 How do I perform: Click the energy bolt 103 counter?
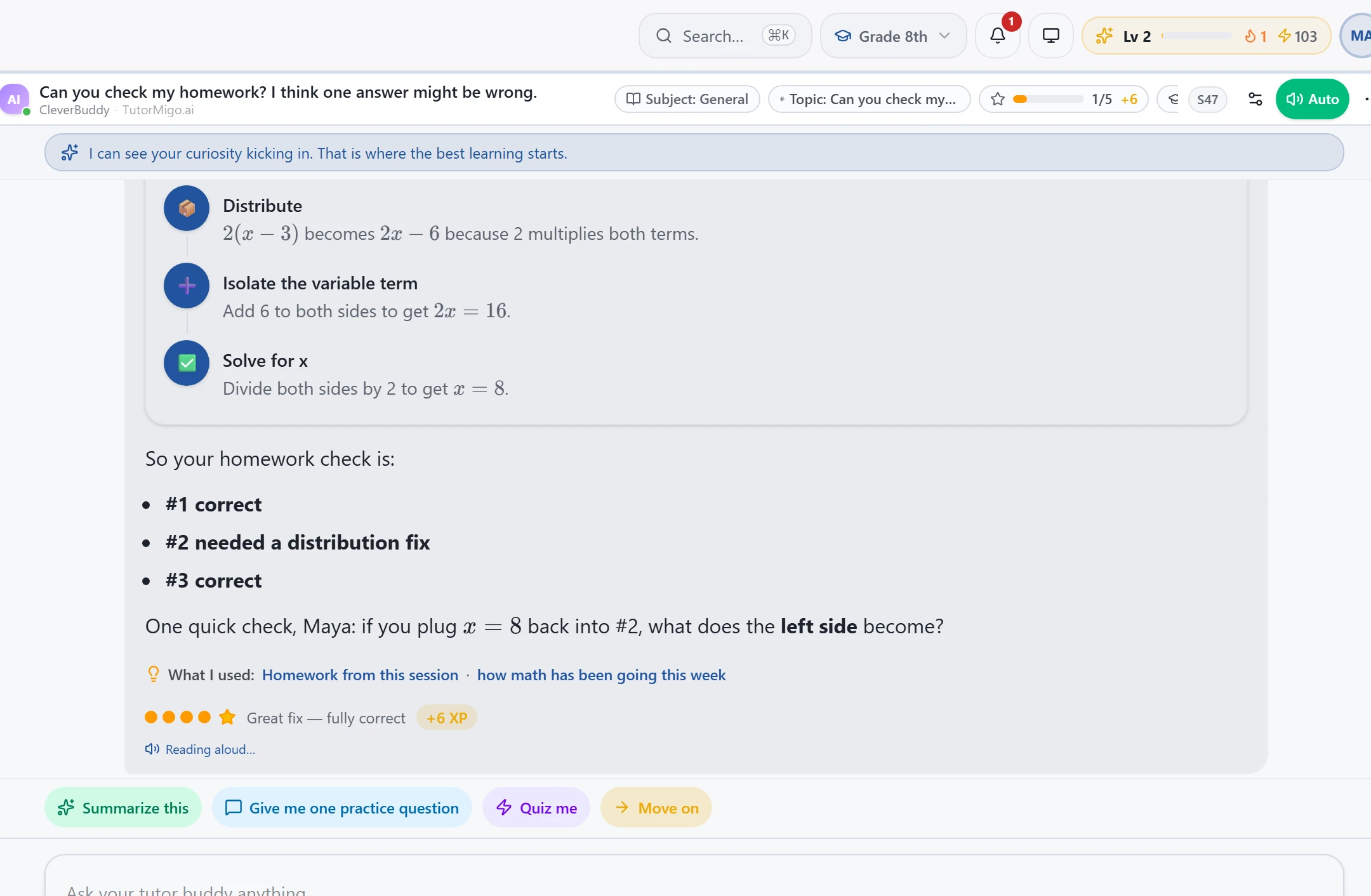[1297, 36]
